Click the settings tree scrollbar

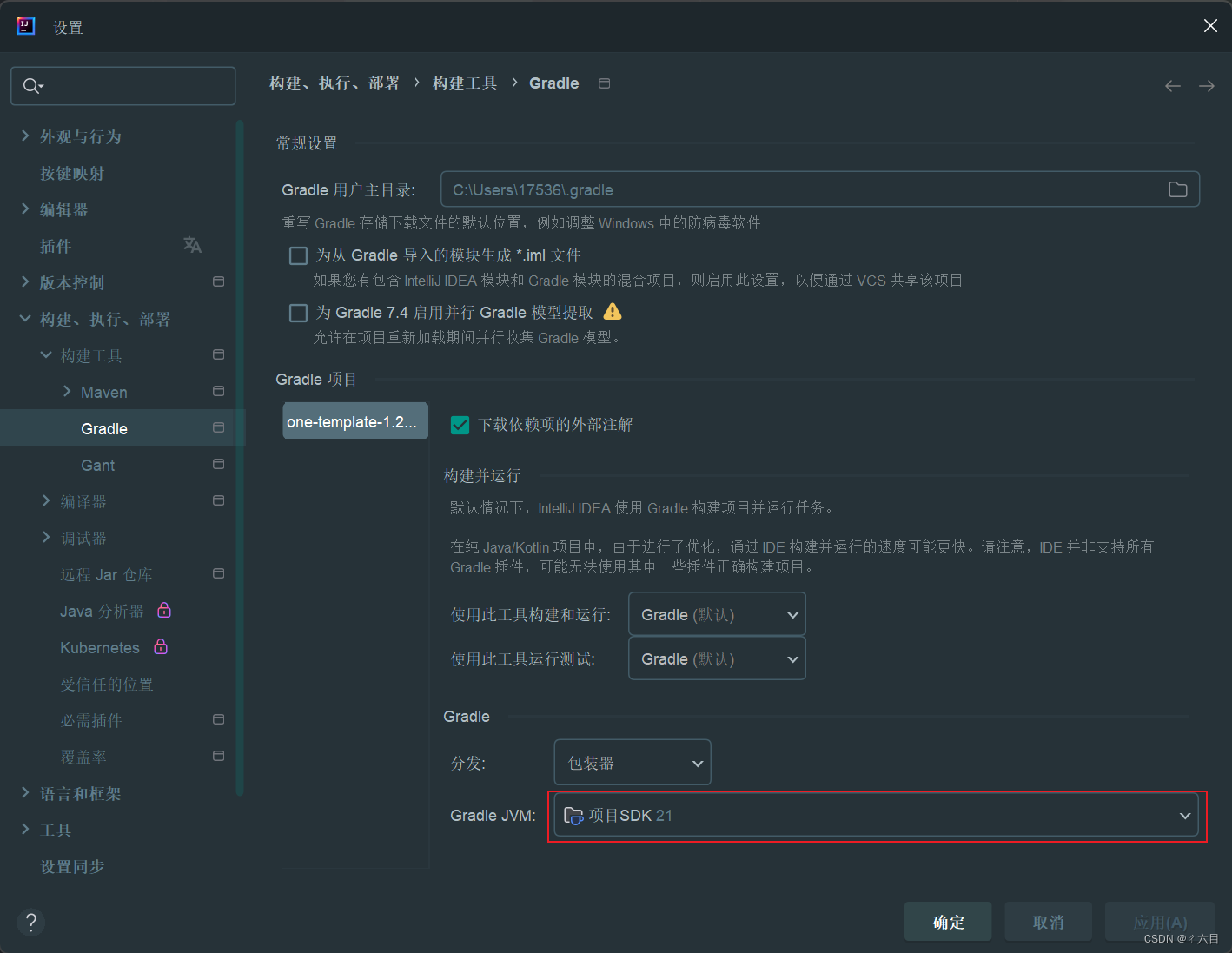click(241, 458)
